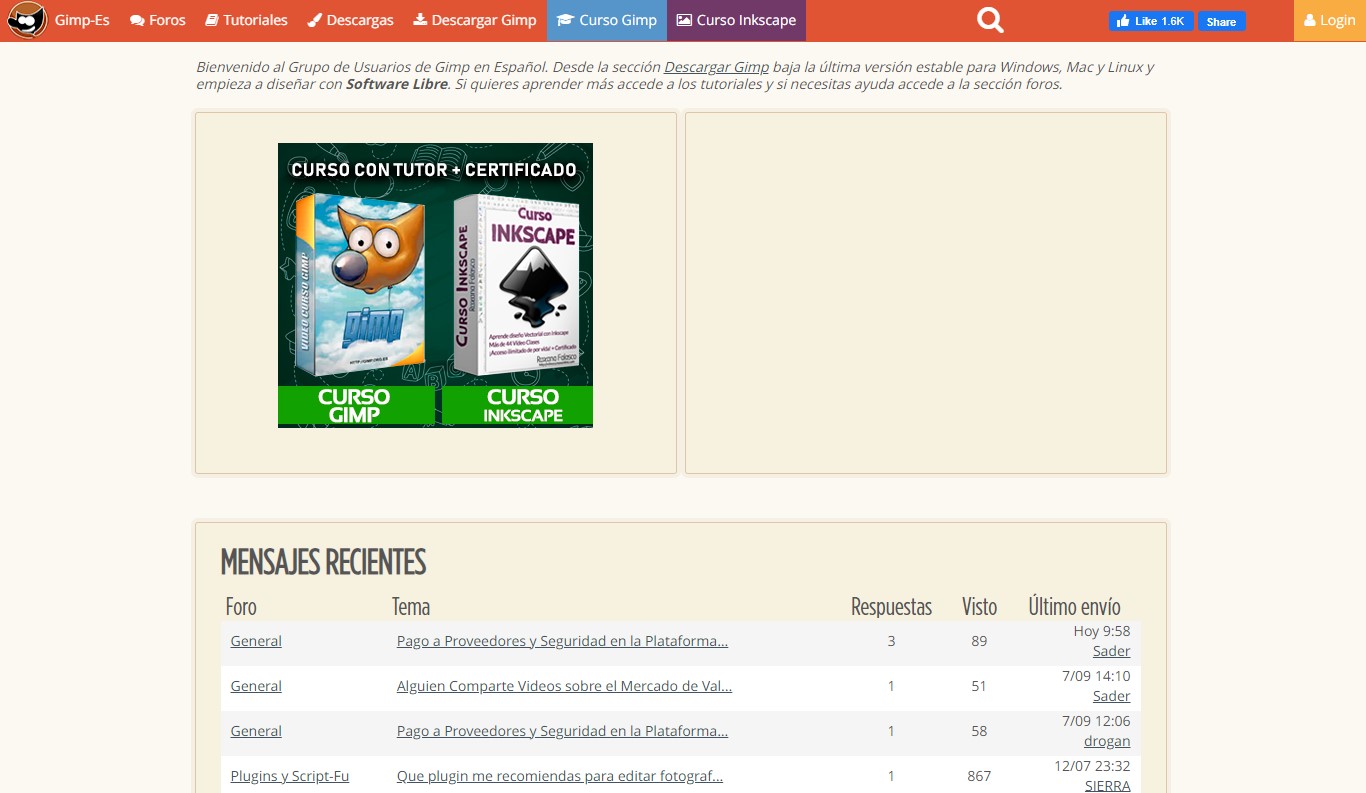The image size is (1366, 793).
Task: Click the Facebook Like thumbs-up button
Action: click(x=1150, y=21)
